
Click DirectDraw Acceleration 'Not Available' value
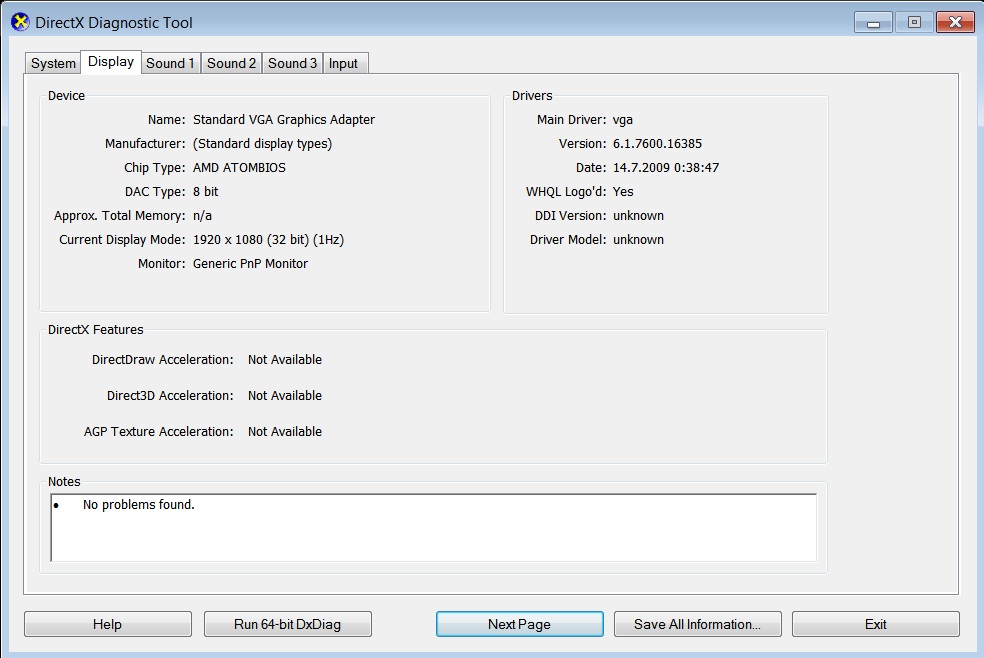[285, 359]
